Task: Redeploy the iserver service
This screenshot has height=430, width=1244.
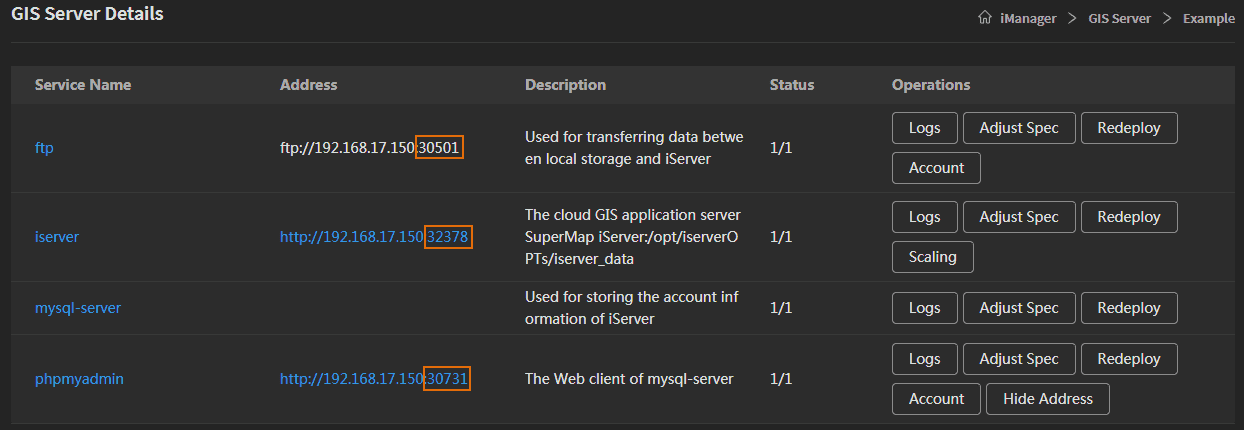Action: pos(1129,217)
